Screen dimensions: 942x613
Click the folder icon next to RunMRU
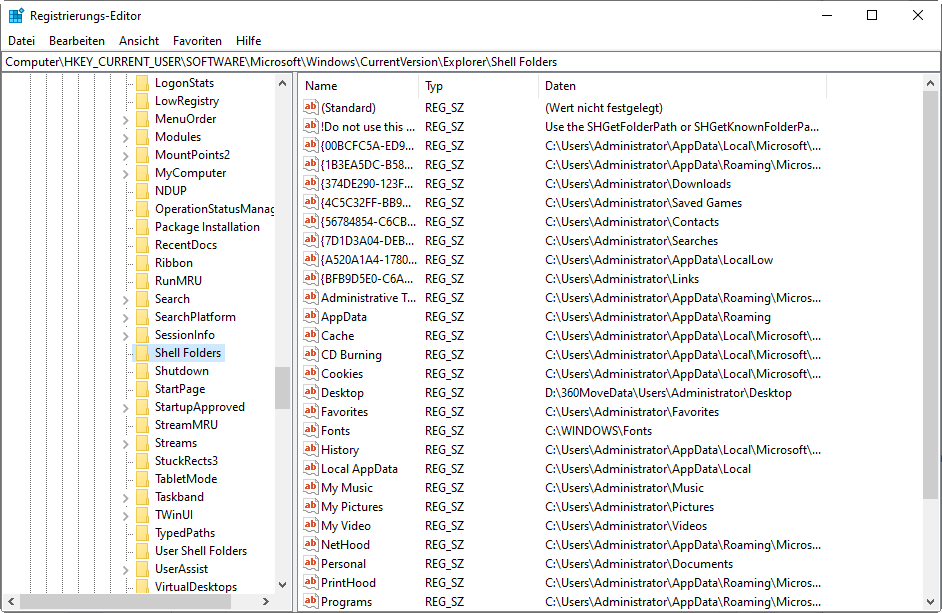pos(142,281)
